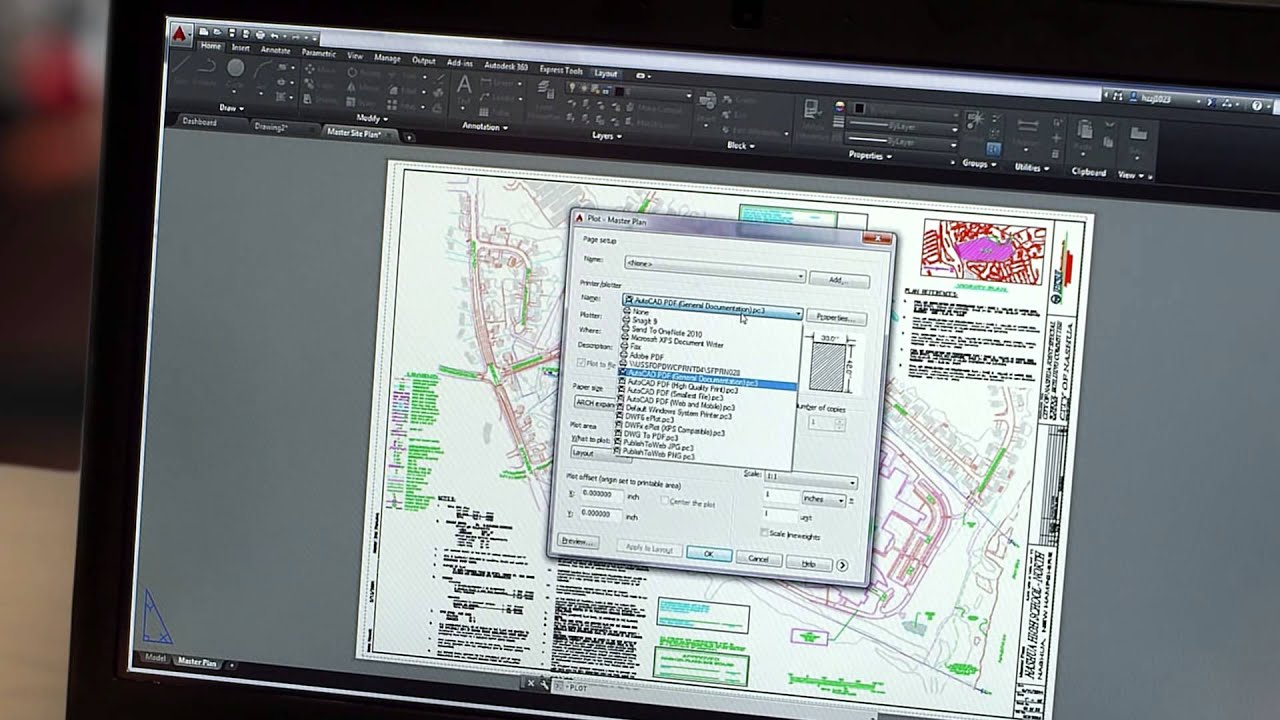Select "Send To OneNote 2010" printer
Viewport: 1280px width, 720px height.
(x=667, y=332)
